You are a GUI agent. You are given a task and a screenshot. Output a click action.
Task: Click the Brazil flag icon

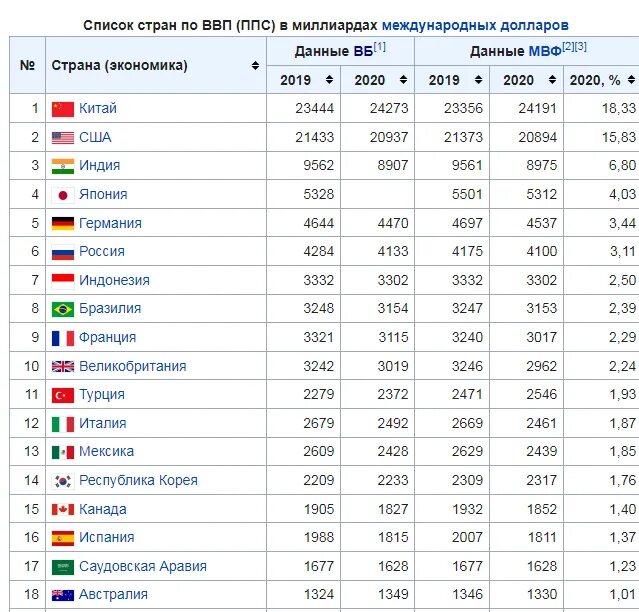[63, 309]
